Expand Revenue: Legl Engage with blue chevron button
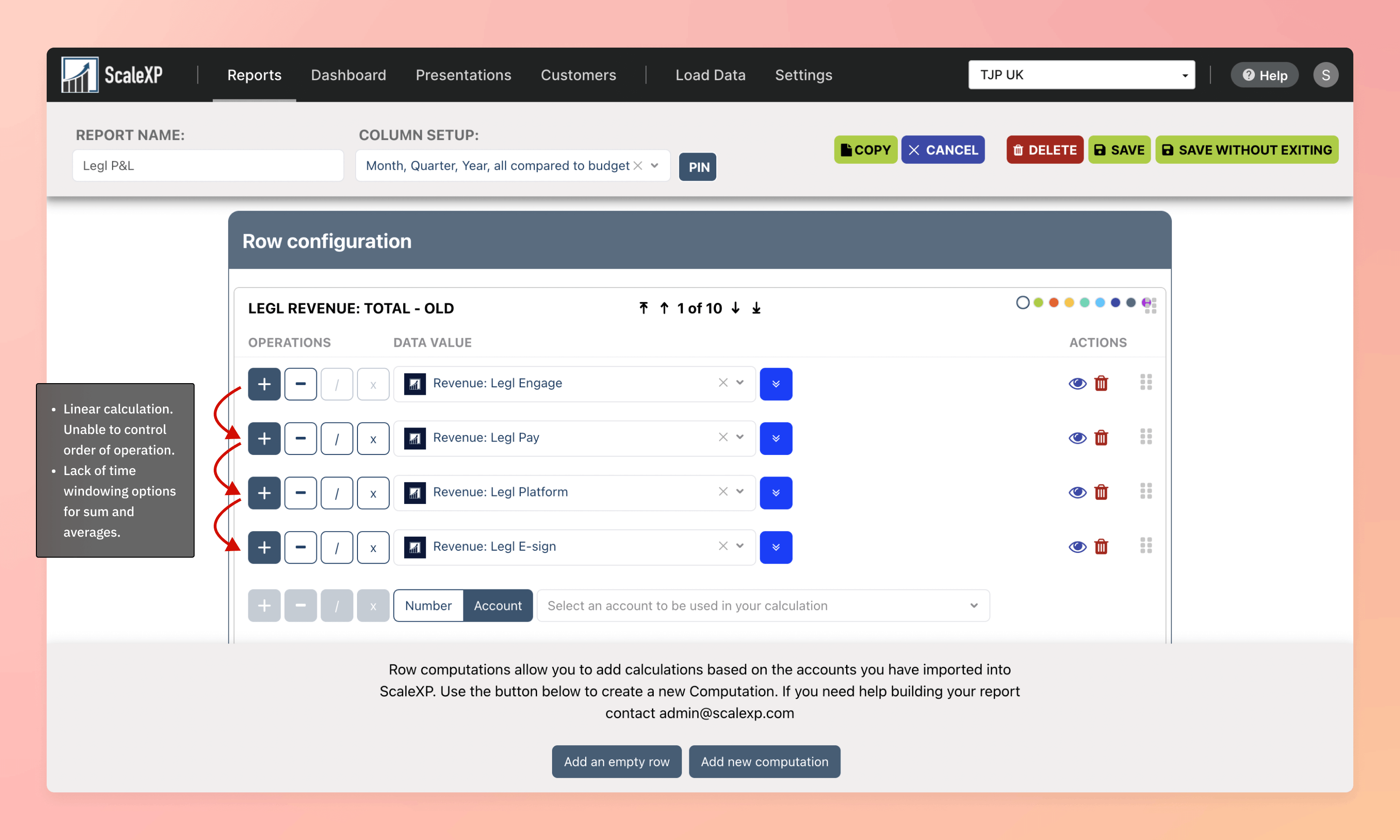 click(x=776, y=384)
